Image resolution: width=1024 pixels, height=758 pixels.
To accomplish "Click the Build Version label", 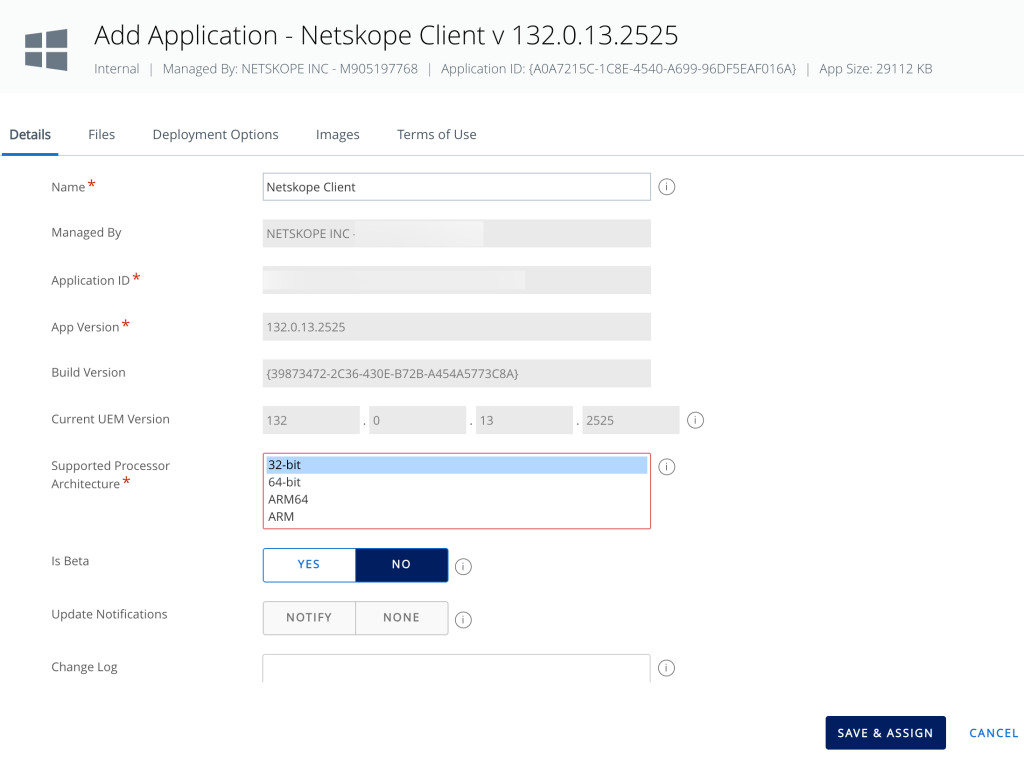I will [x=88, y=372].
